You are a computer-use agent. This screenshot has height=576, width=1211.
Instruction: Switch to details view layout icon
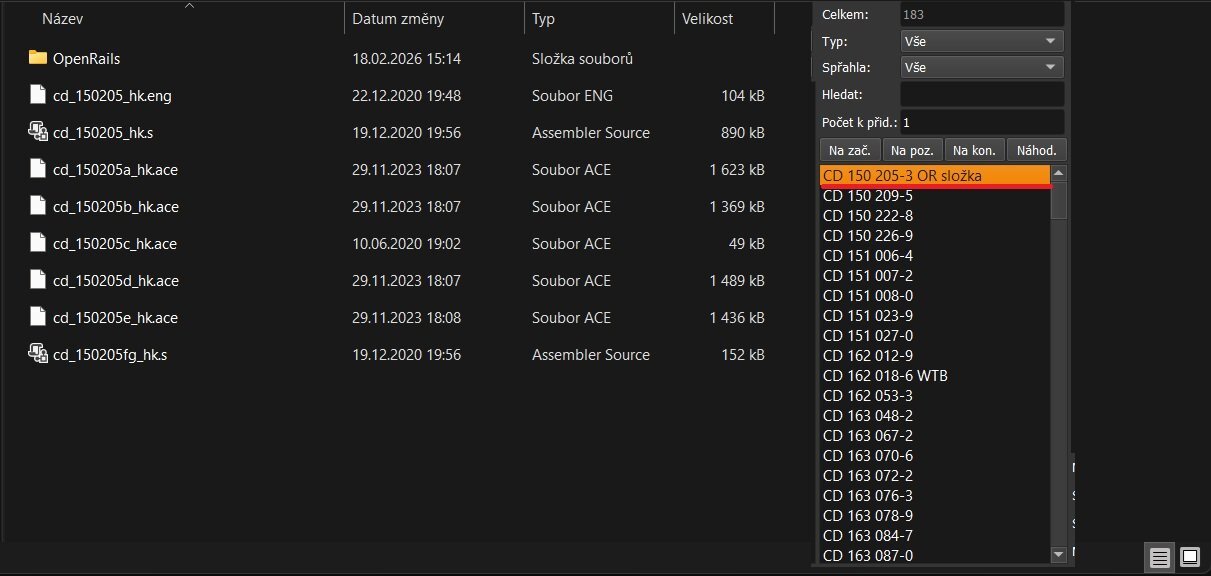[1159, 557]
